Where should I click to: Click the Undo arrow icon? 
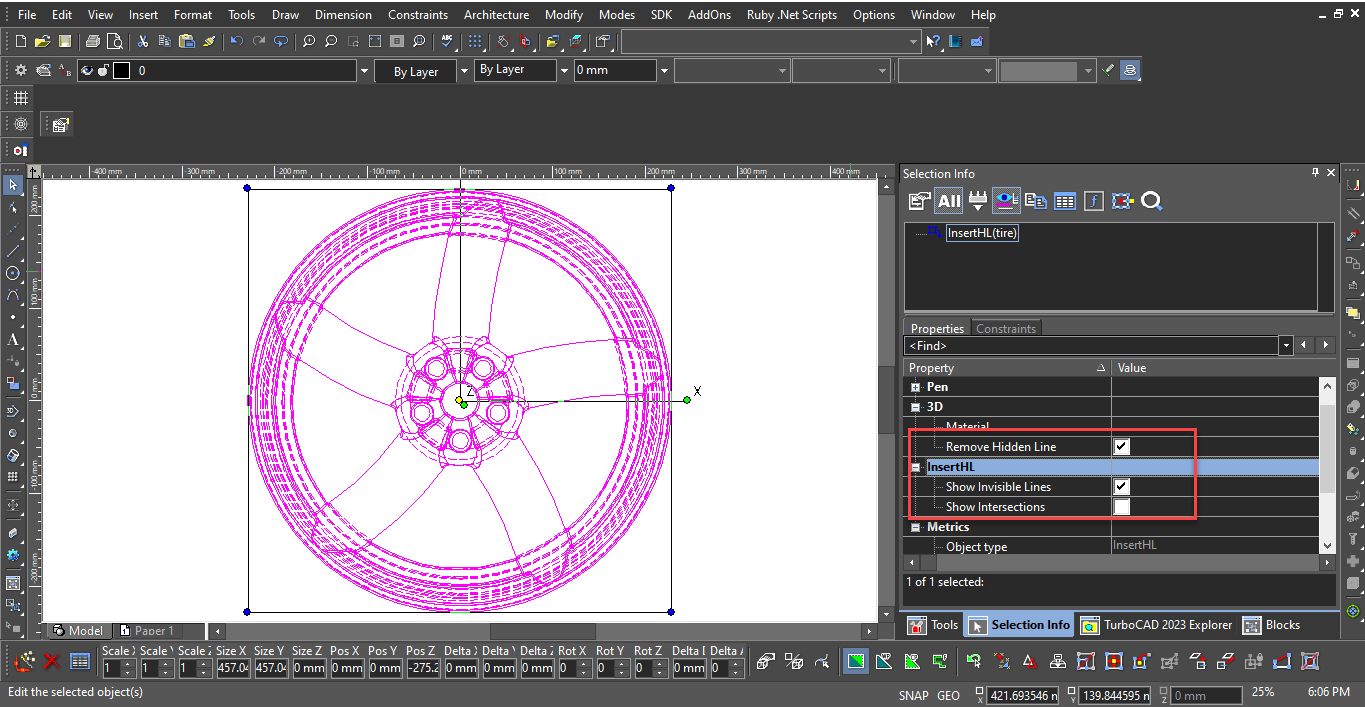(x=236, y=41)
